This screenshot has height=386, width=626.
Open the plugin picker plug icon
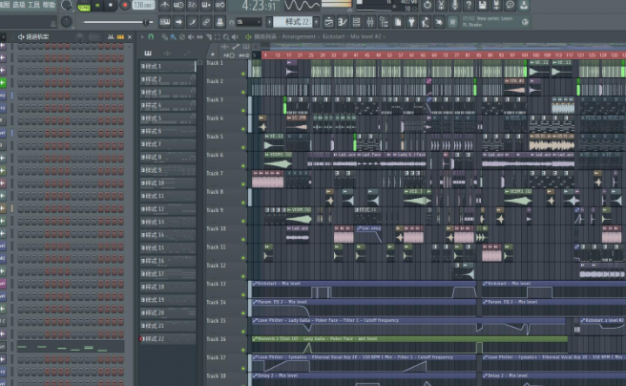(411, 22)
